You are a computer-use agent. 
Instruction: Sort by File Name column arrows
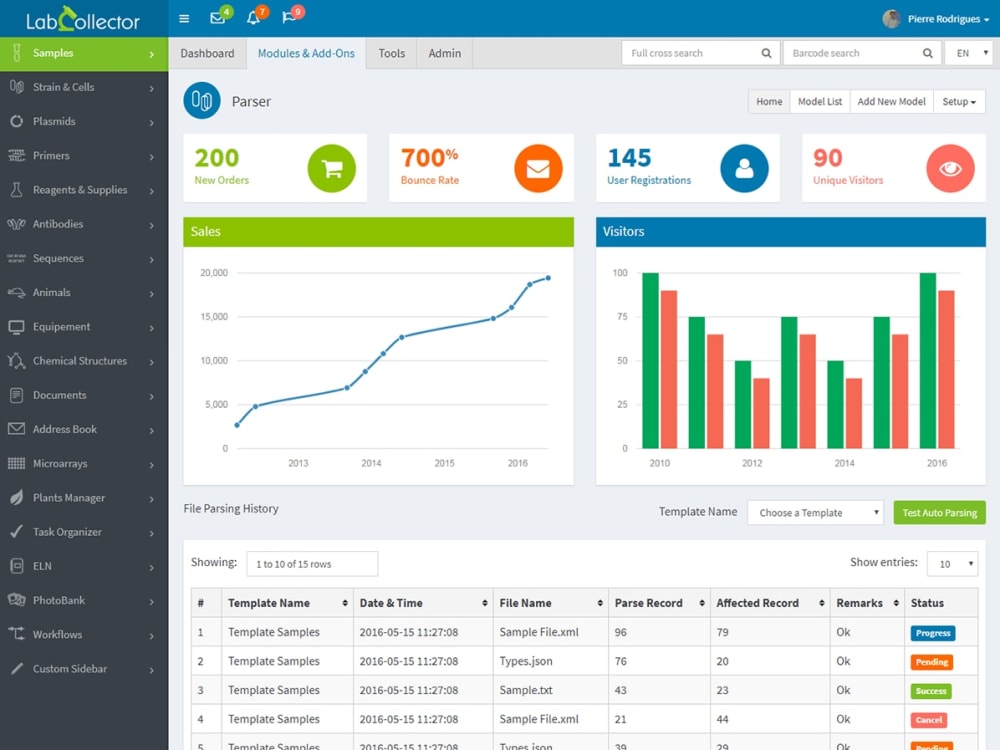[600, 603]
